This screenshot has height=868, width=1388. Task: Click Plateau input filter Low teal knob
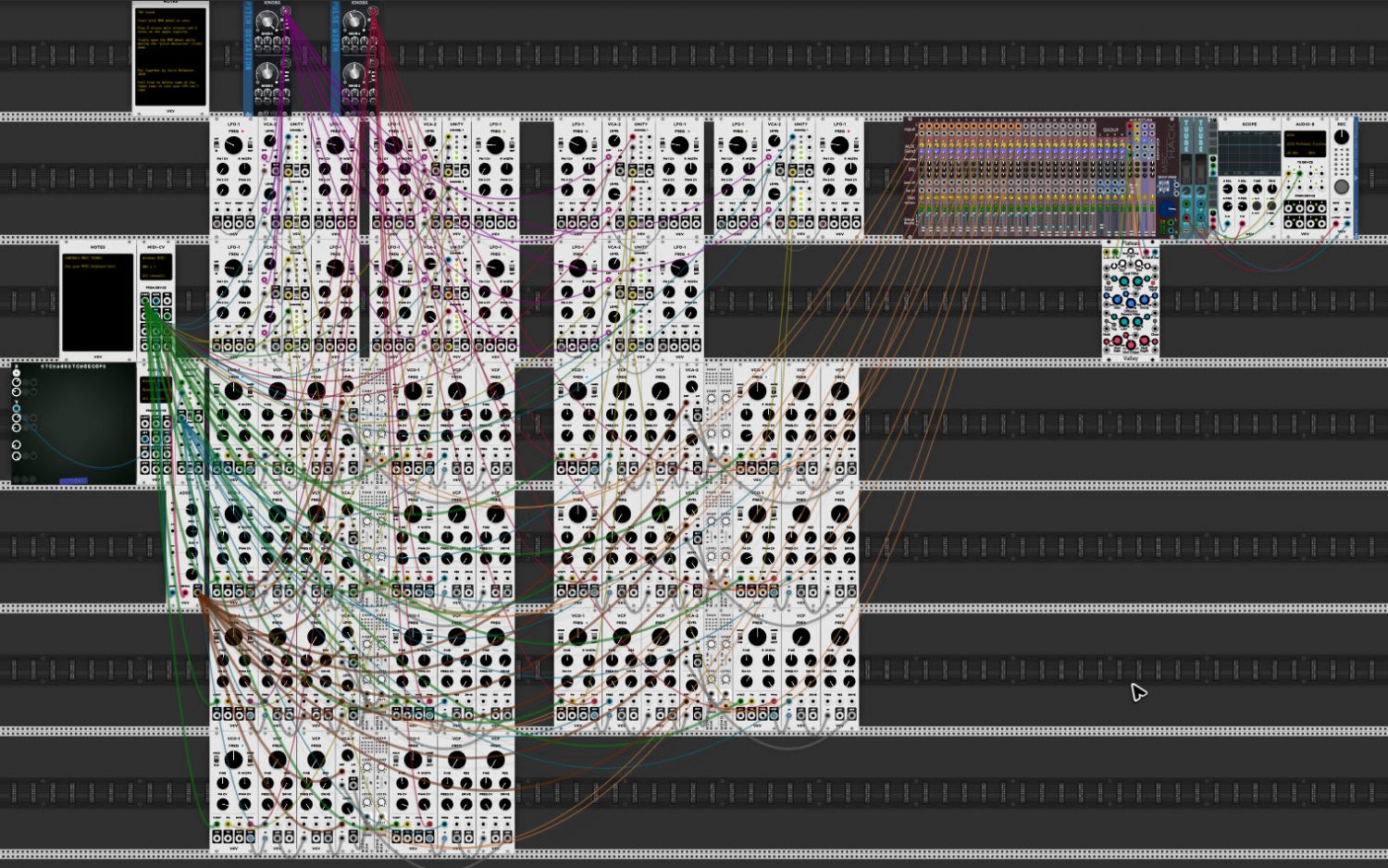[1124, 281]
